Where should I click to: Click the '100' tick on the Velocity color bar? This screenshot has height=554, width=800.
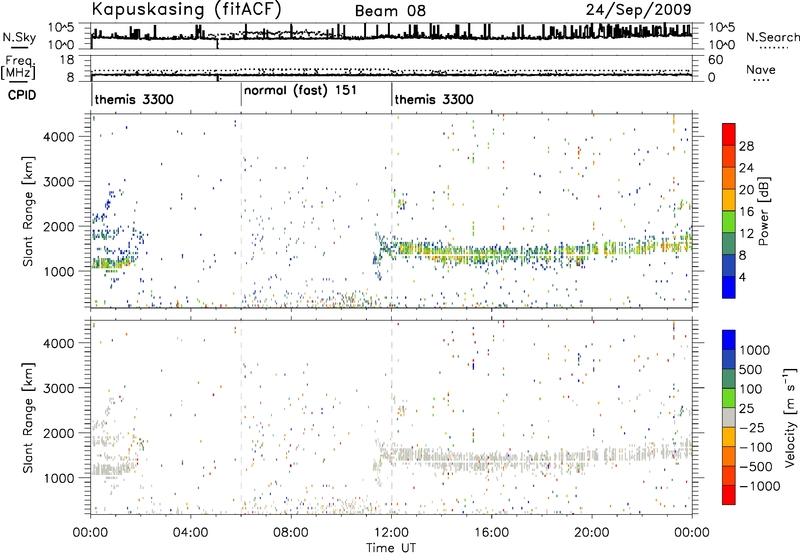click(751, 389)
